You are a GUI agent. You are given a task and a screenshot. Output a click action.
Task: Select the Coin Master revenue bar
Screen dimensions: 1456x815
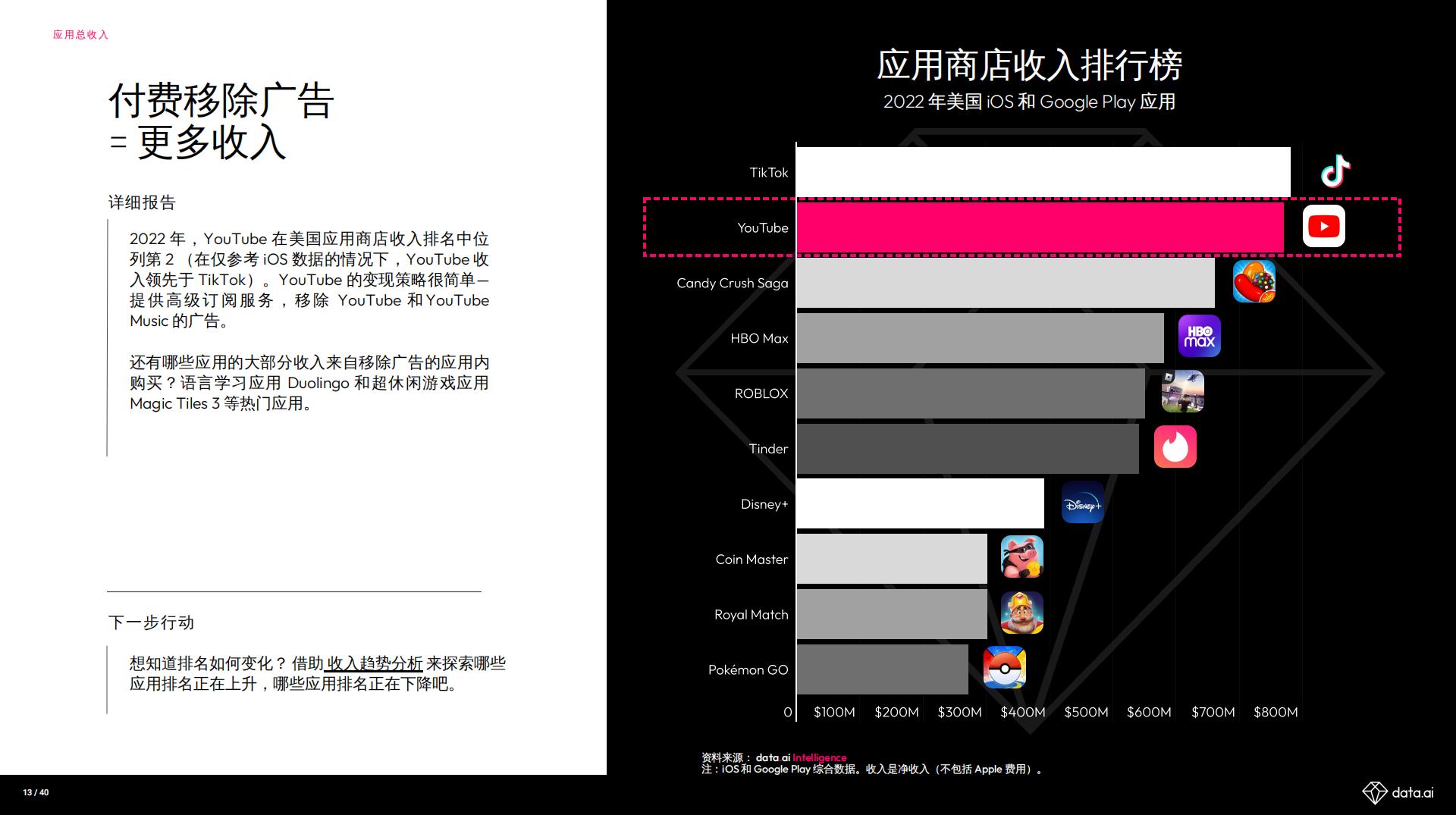coord(892,559)
